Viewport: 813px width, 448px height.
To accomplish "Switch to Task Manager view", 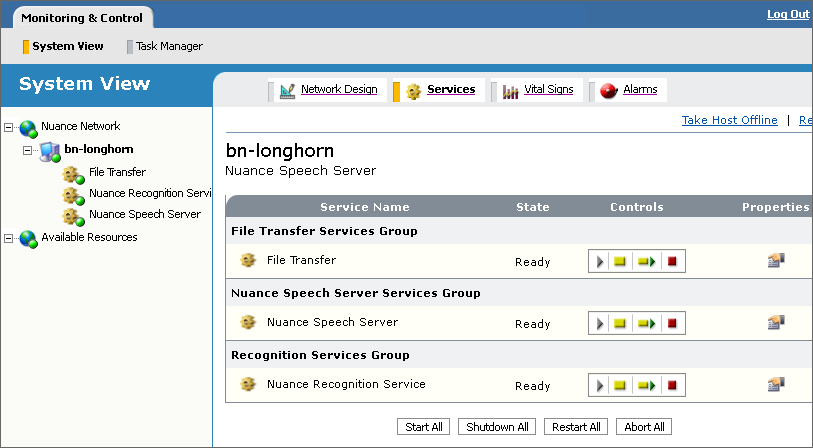I will (x=168, y=46).
